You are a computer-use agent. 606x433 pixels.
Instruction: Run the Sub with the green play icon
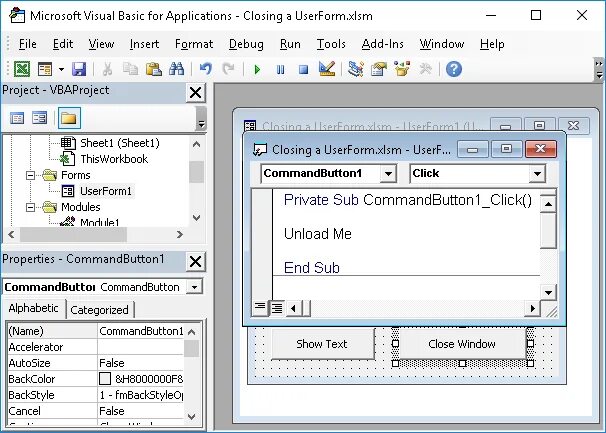pyautogui.click(x=257, y=70)
